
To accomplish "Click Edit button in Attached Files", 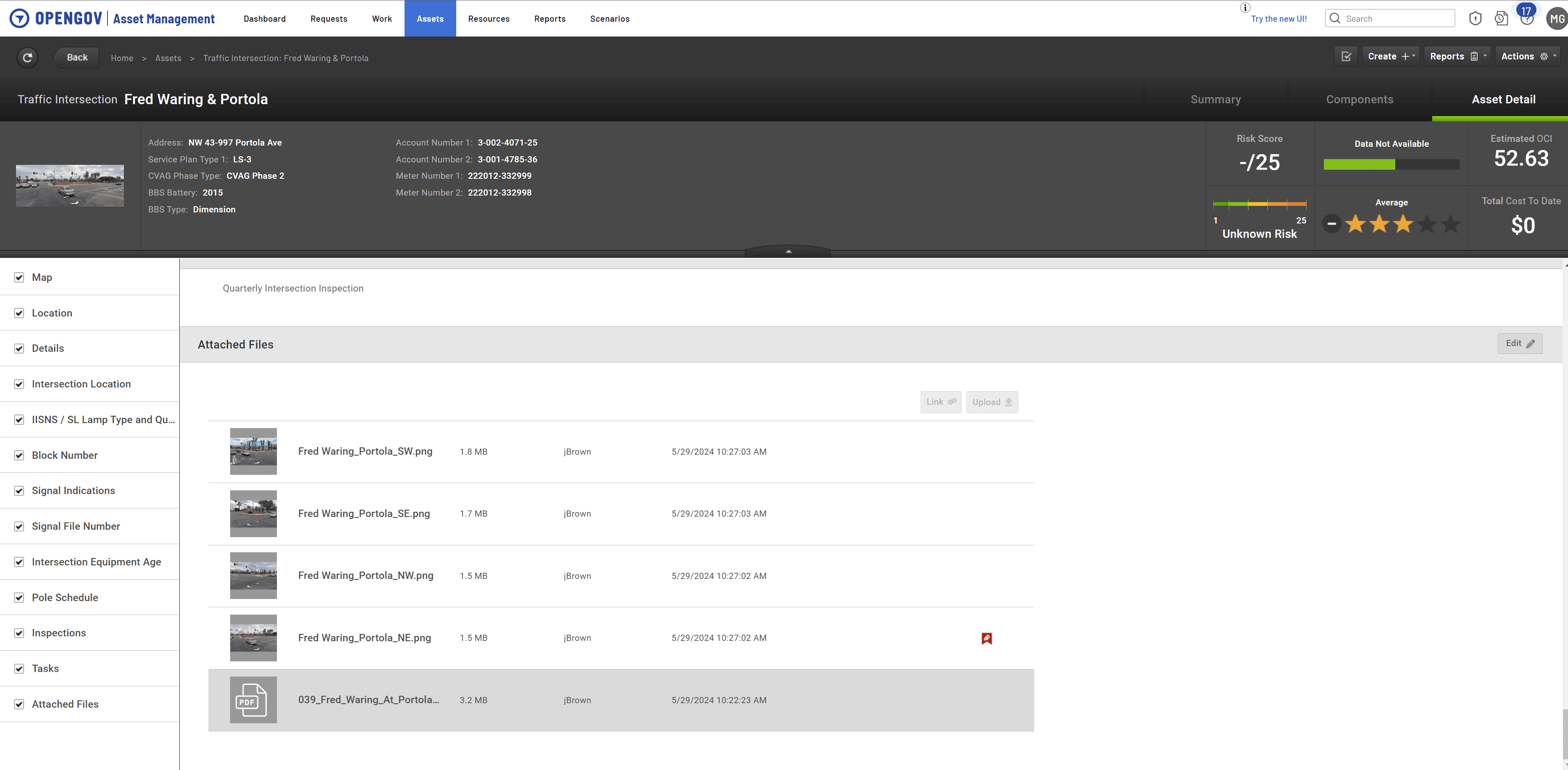I will (x=1519, y=343).
